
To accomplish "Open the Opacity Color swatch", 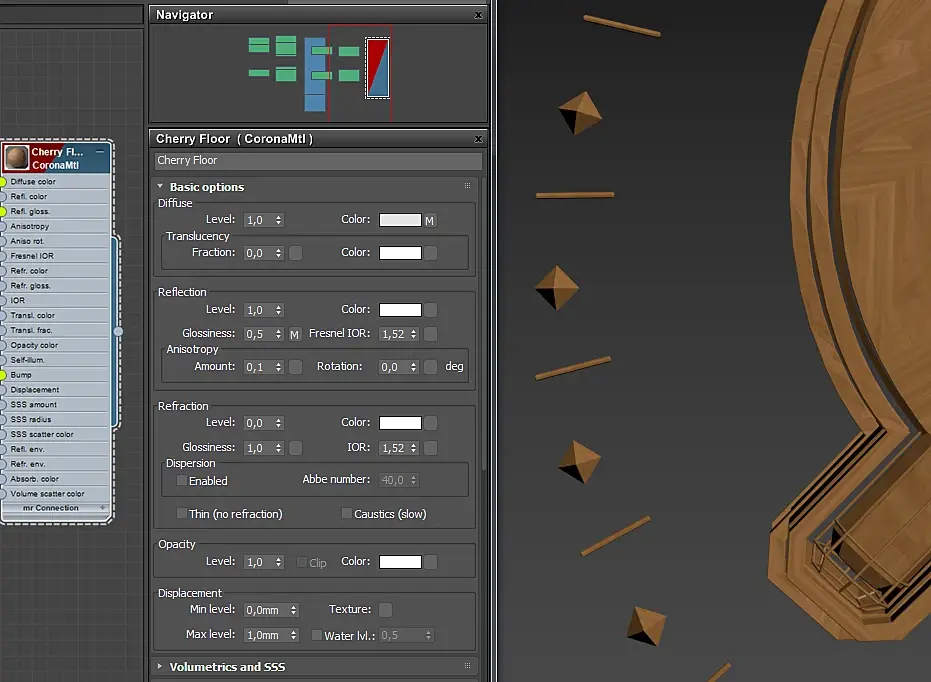I will [400, 562].
